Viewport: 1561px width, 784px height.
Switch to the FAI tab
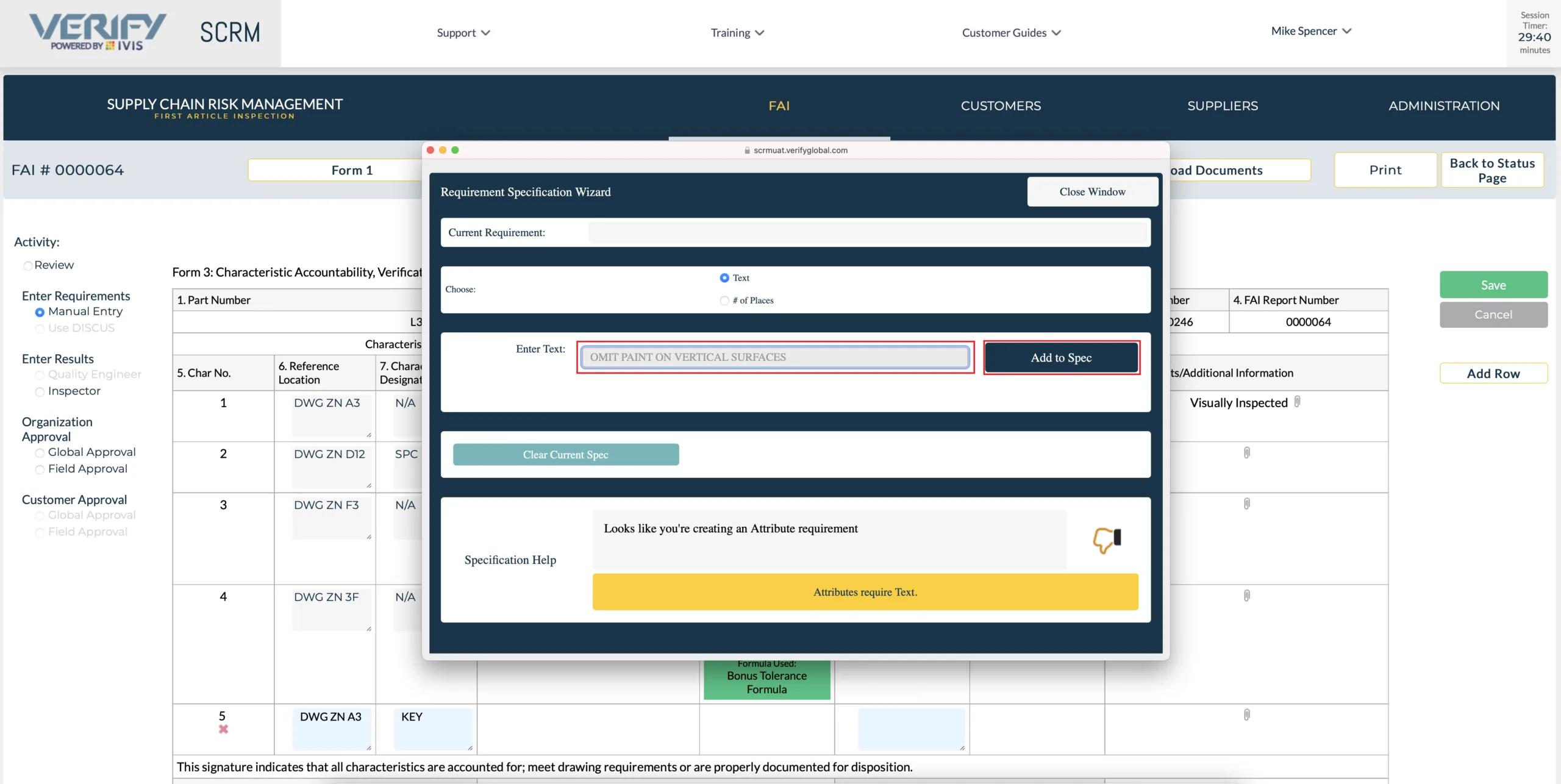click(x=779, y=106)
